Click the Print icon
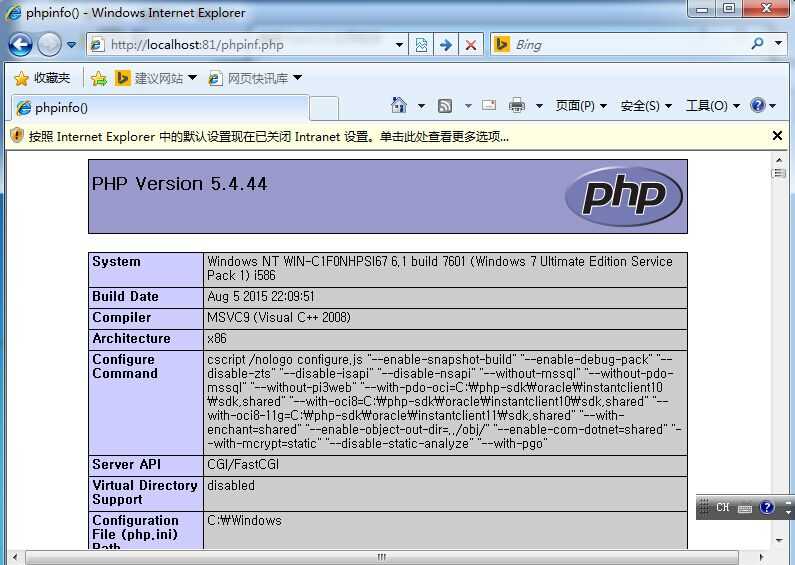 click(517, 105)
